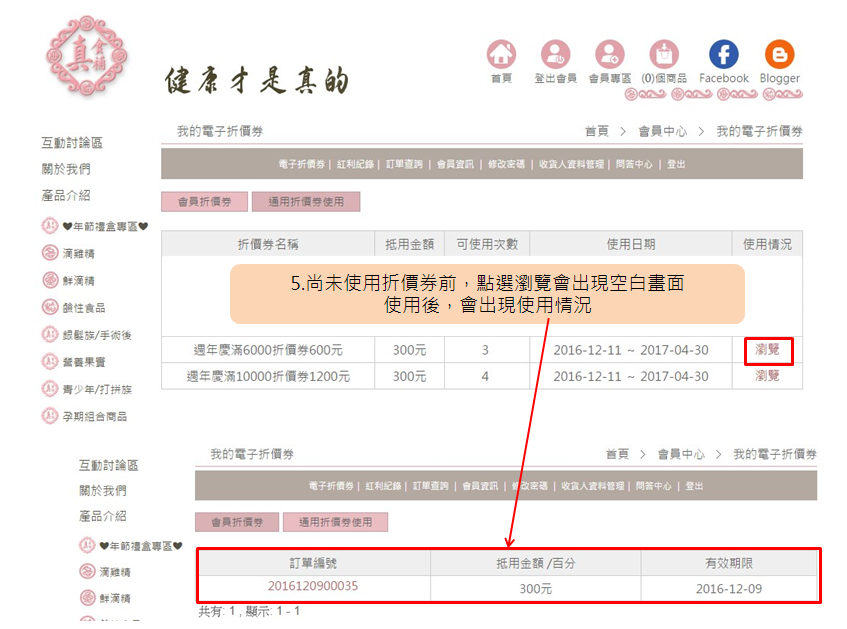Click 會員中心 in the upper breadcrumb trail
This screenshot has width=847, height=629.
coord(662,131)
